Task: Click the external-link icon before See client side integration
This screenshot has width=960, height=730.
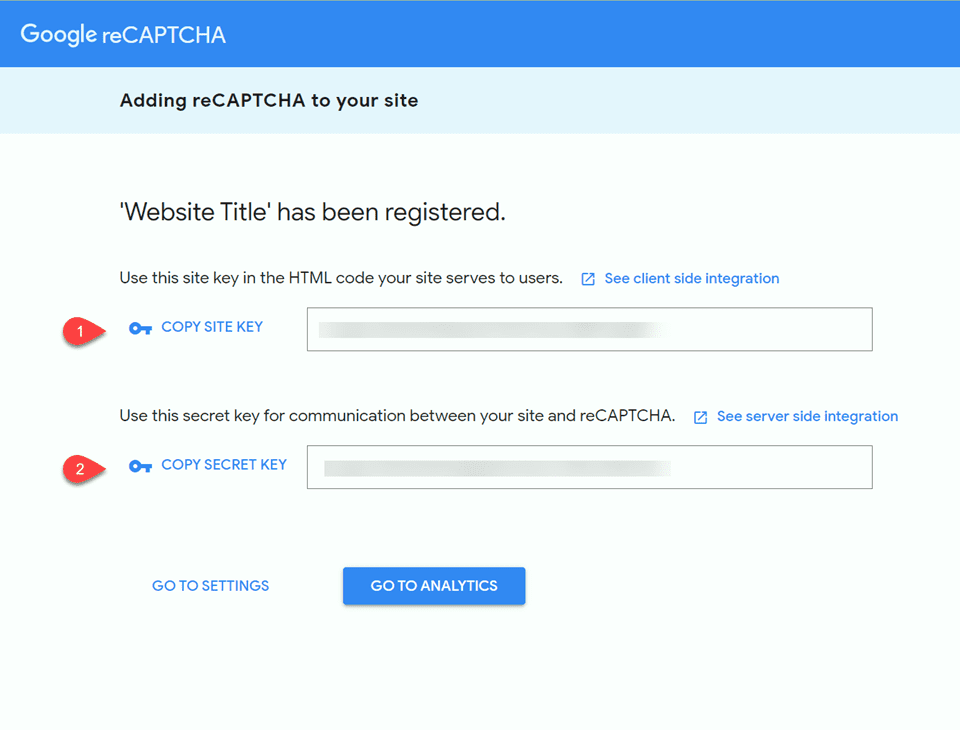Action: point(587,279)
